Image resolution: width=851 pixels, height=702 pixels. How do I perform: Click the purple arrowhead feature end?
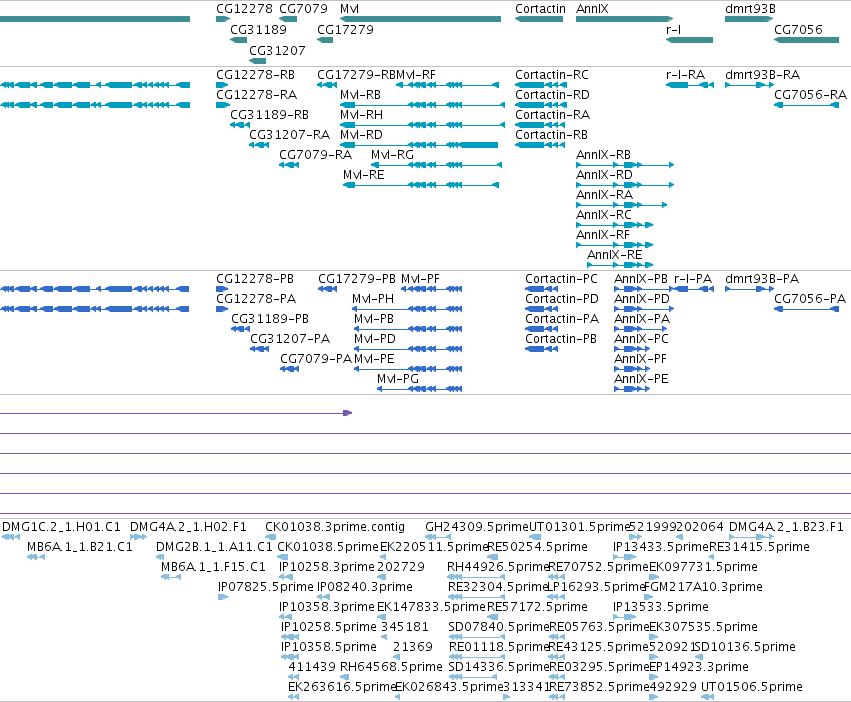click(348, 413)
